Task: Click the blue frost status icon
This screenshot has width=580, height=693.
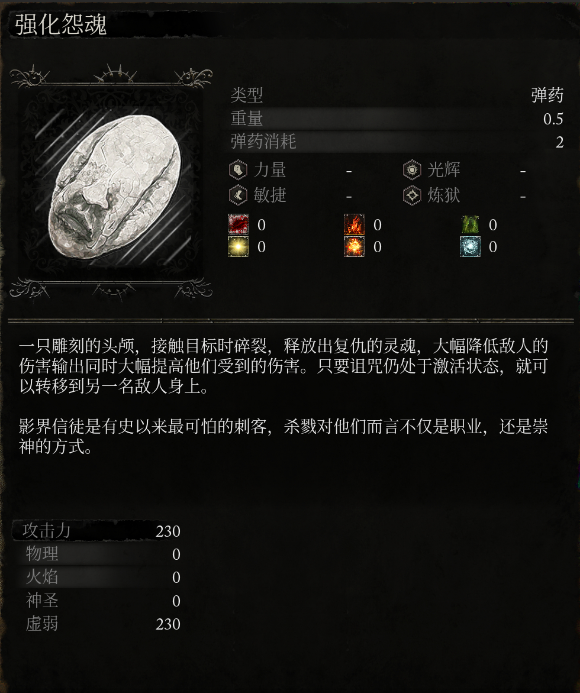Action: (470, 246)
